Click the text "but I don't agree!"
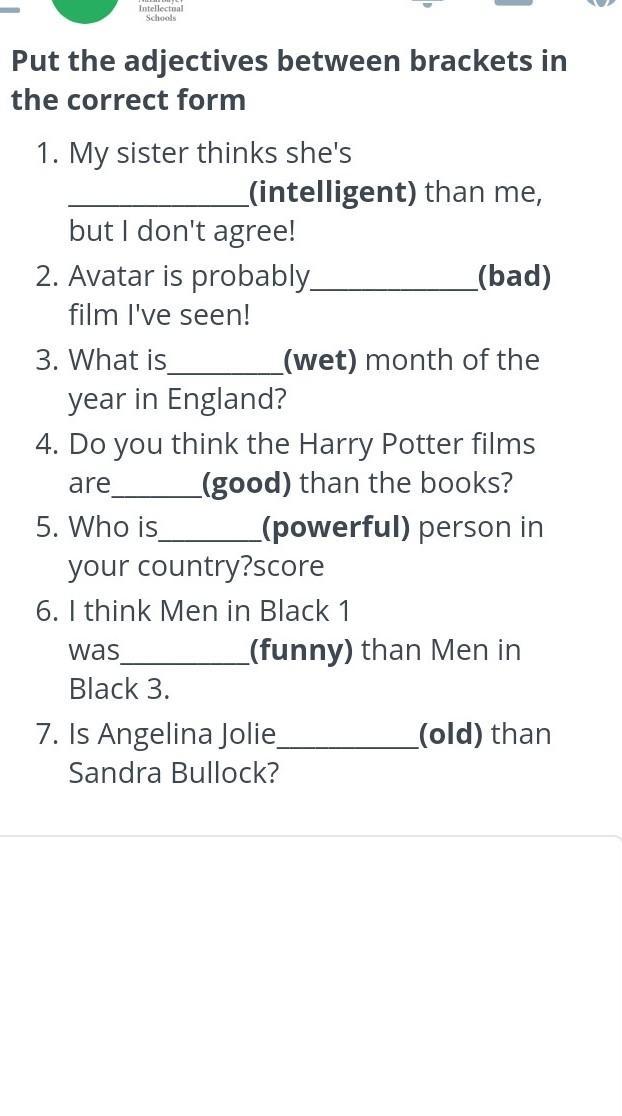Image resolution: width=622 pixels, height=1116 pixels. click(182, 231)
